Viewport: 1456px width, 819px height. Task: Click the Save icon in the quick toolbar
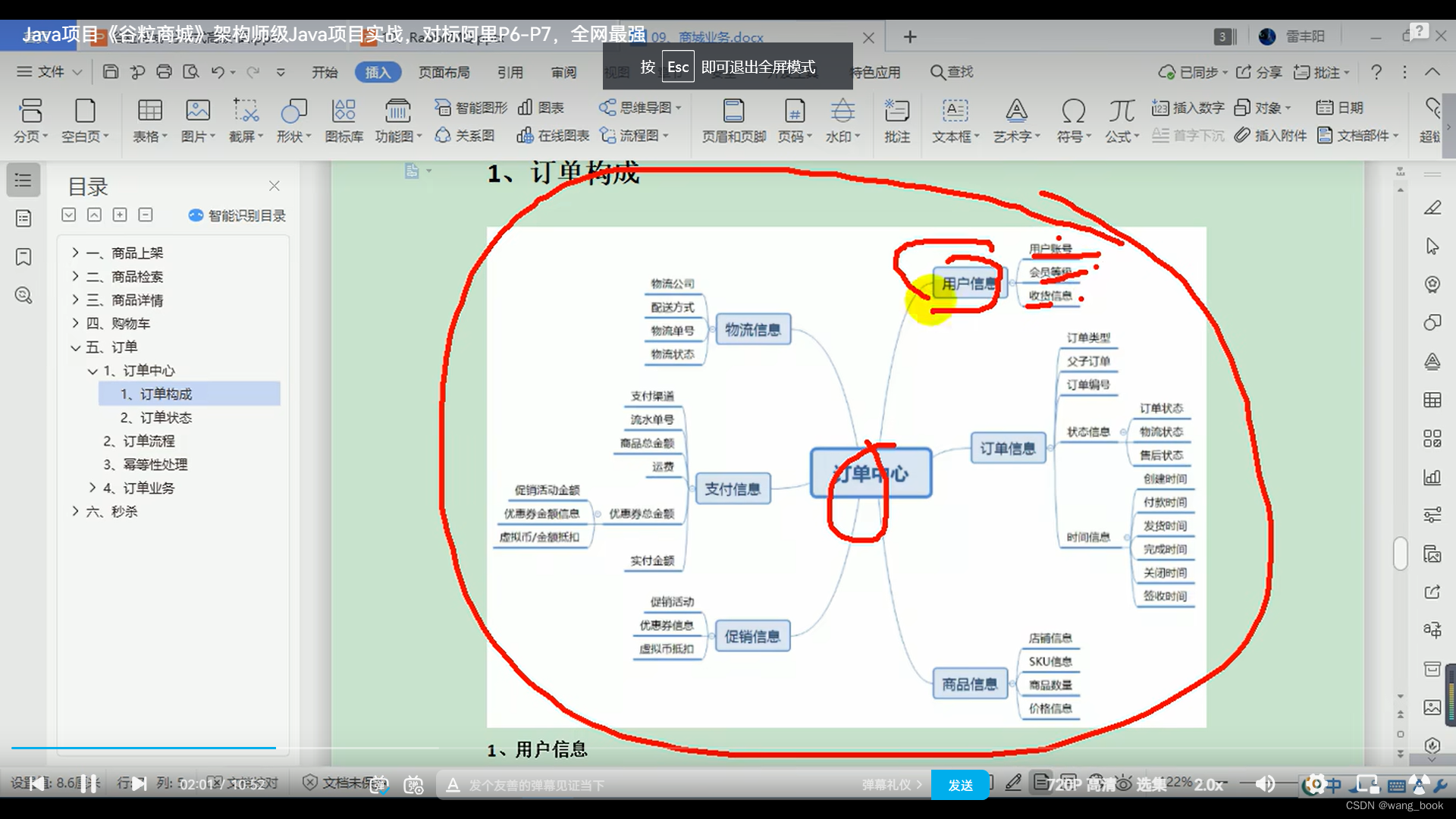111,72
